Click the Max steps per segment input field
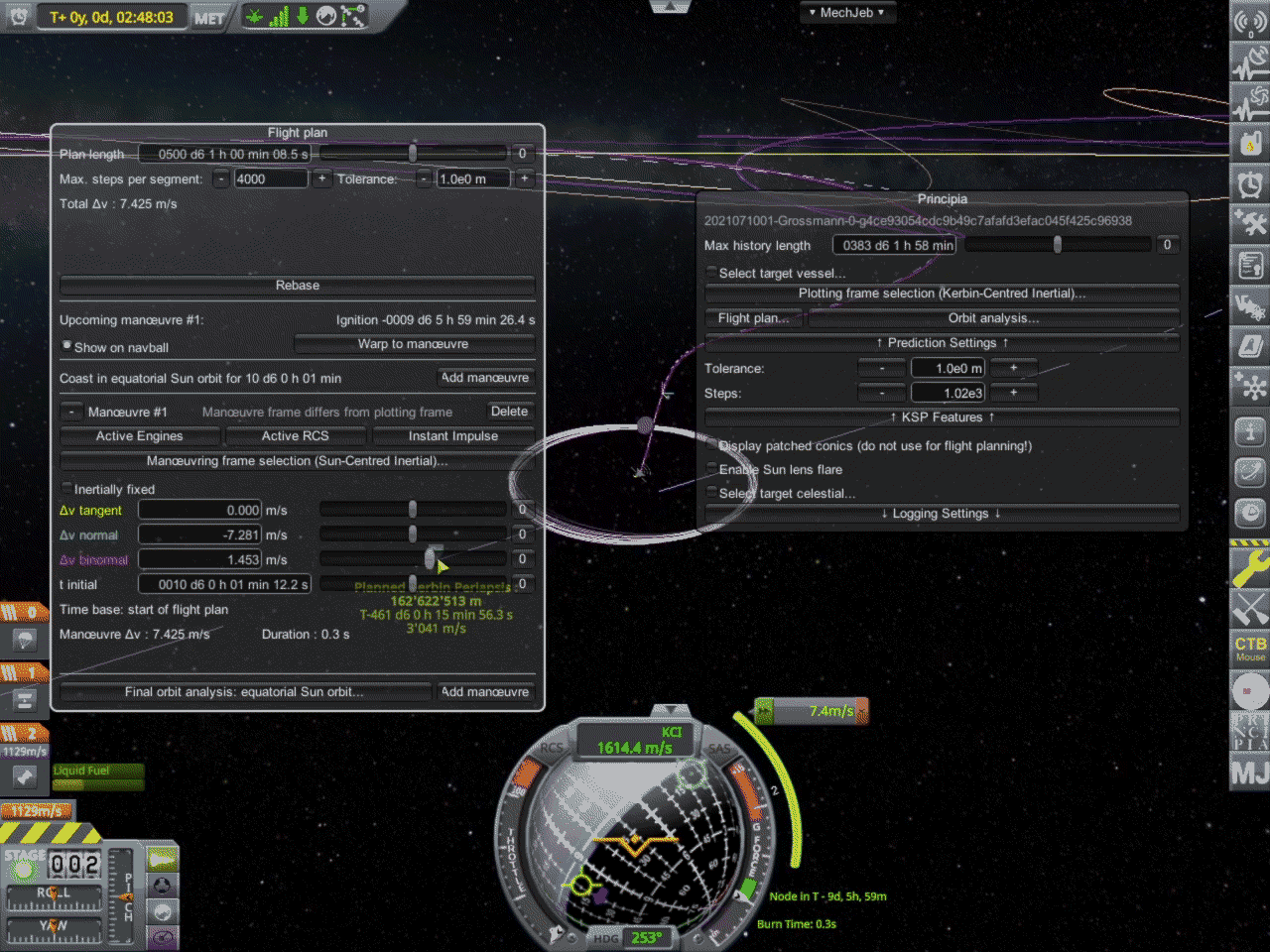The height and width of the screenshot is (952, 1270). click(270, 178)
